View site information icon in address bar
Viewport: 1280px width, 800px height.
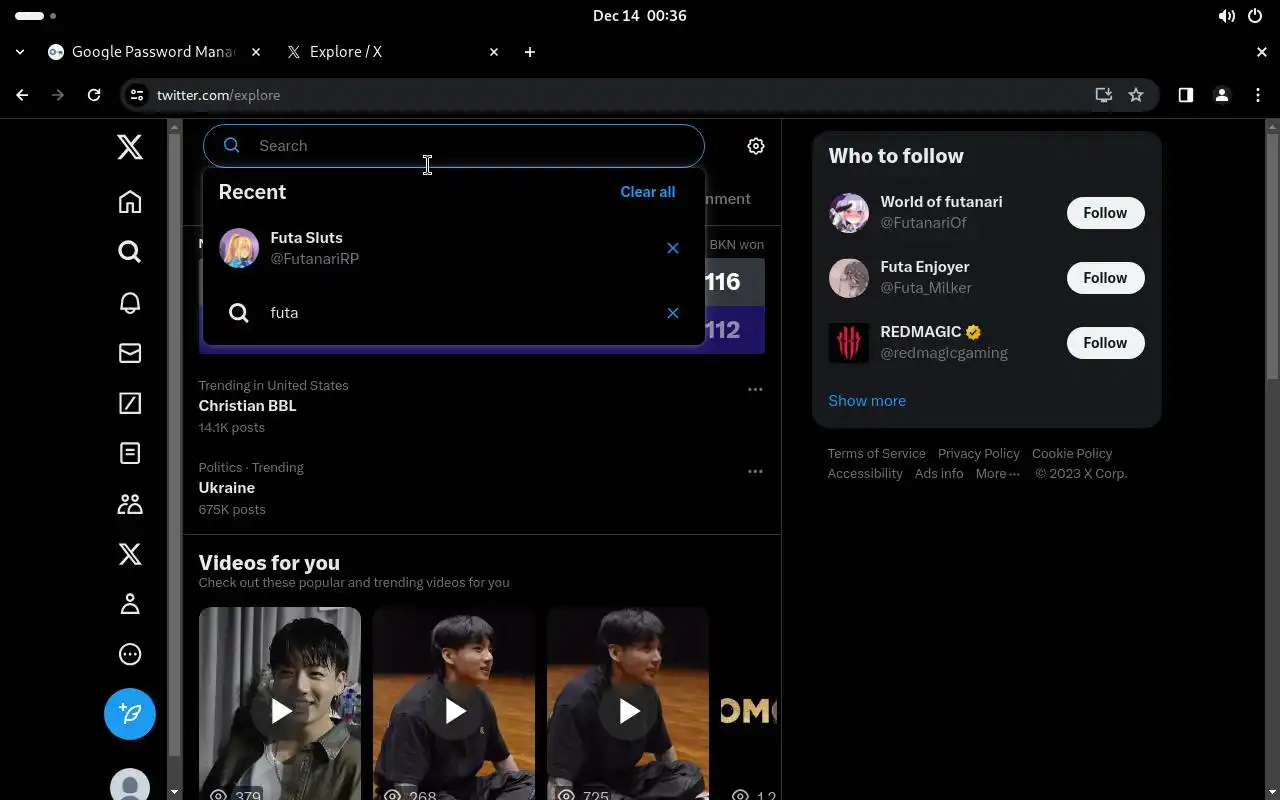(137, 95)
